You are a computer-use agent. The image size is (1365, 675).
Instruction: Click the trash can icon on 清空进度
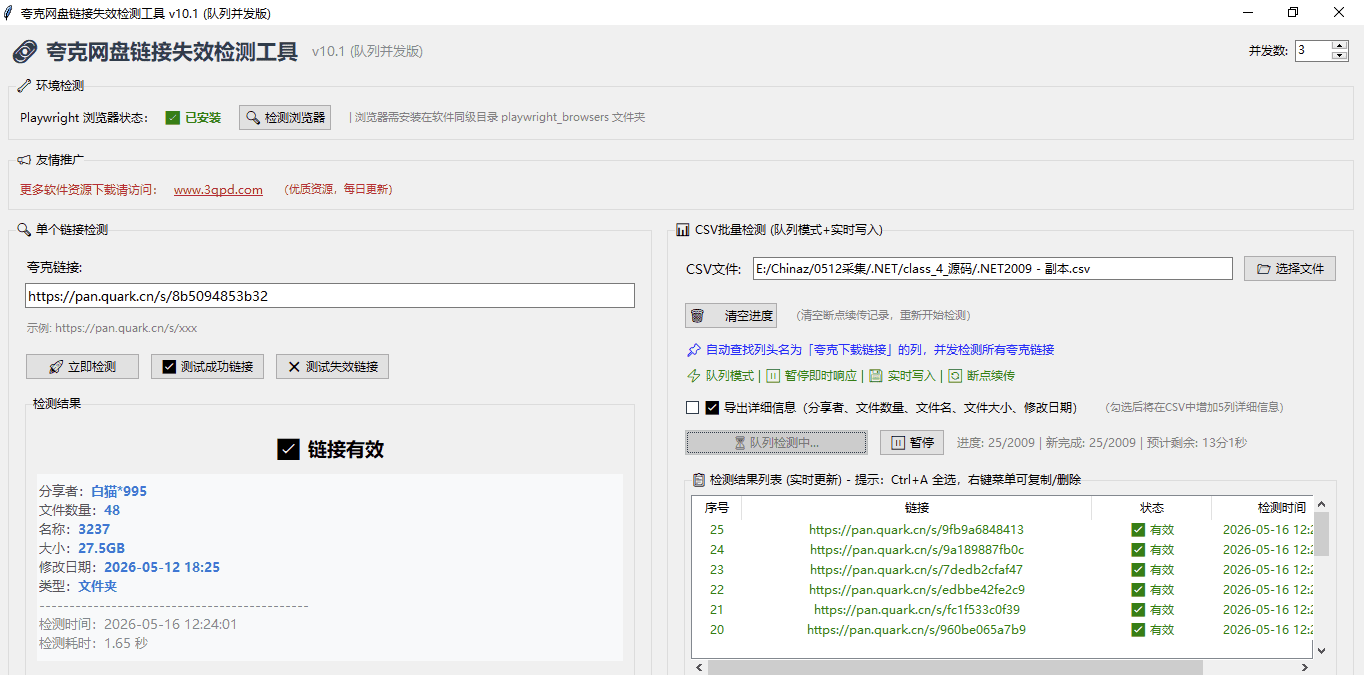coord(697,316)
